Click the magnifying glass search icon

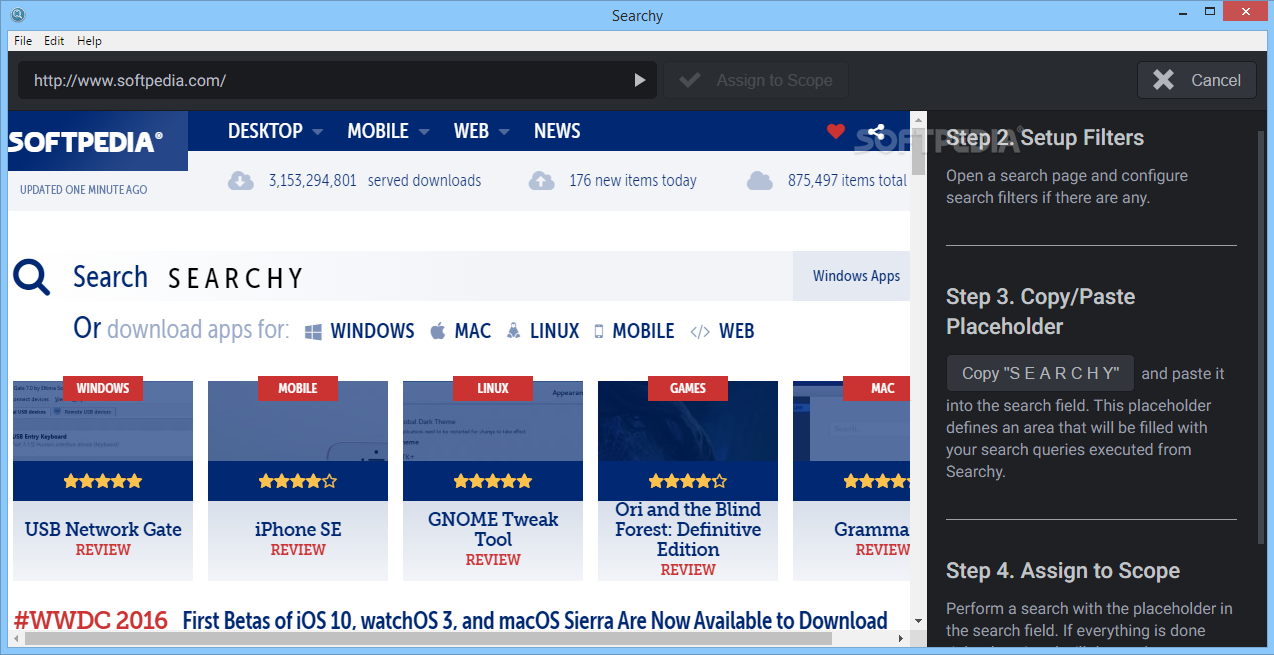coord(32,277)
